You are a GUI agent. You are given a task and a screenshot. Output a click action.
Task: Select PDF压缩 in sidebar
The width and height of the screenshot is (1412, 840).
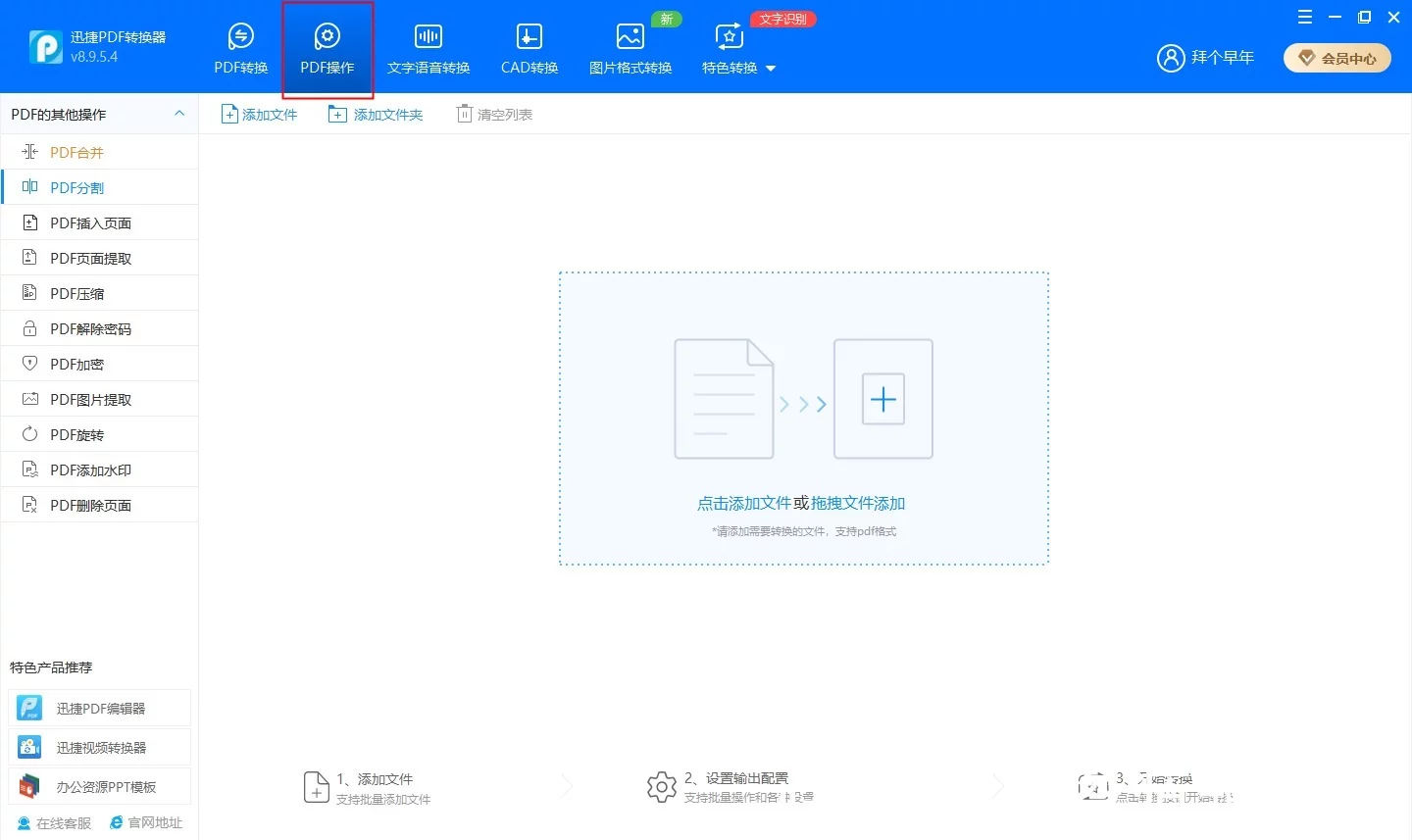(99, 293)
